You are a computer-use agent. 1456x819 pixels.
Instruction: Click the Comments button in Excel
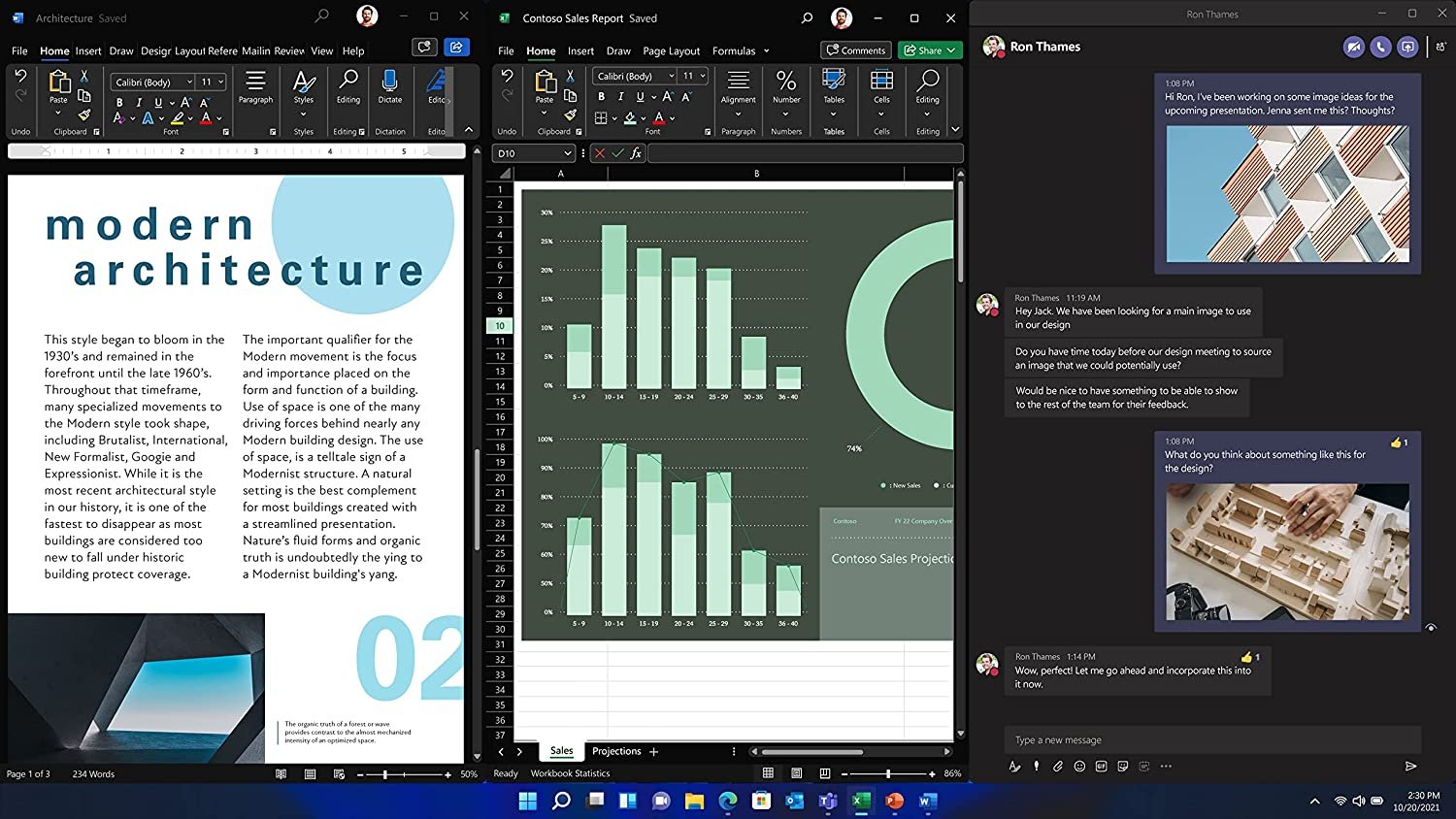point(855,49)
